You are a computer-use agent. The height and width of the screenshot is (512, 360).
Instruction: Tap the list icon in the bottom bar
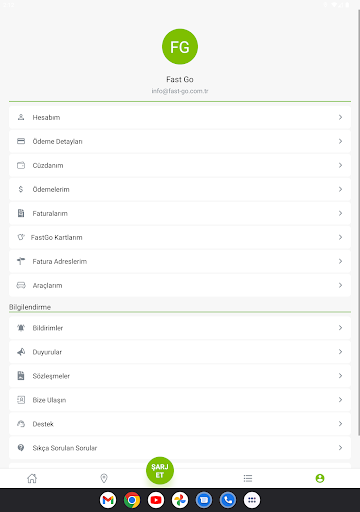[248, 478]
